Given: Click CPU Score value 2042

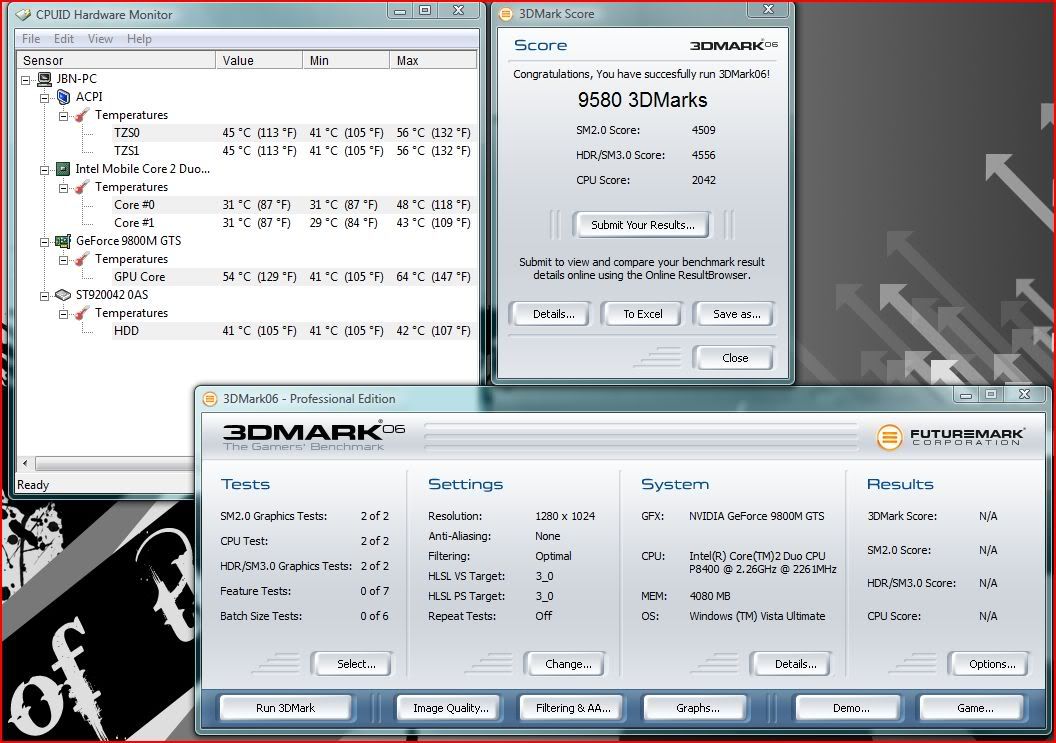Looking at the screenshot, I should 704,180.
